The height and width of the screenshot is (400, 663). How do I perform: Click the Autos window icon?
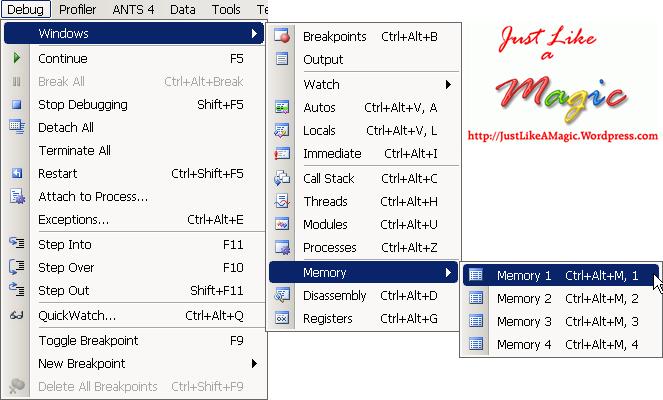coord(282,107)
